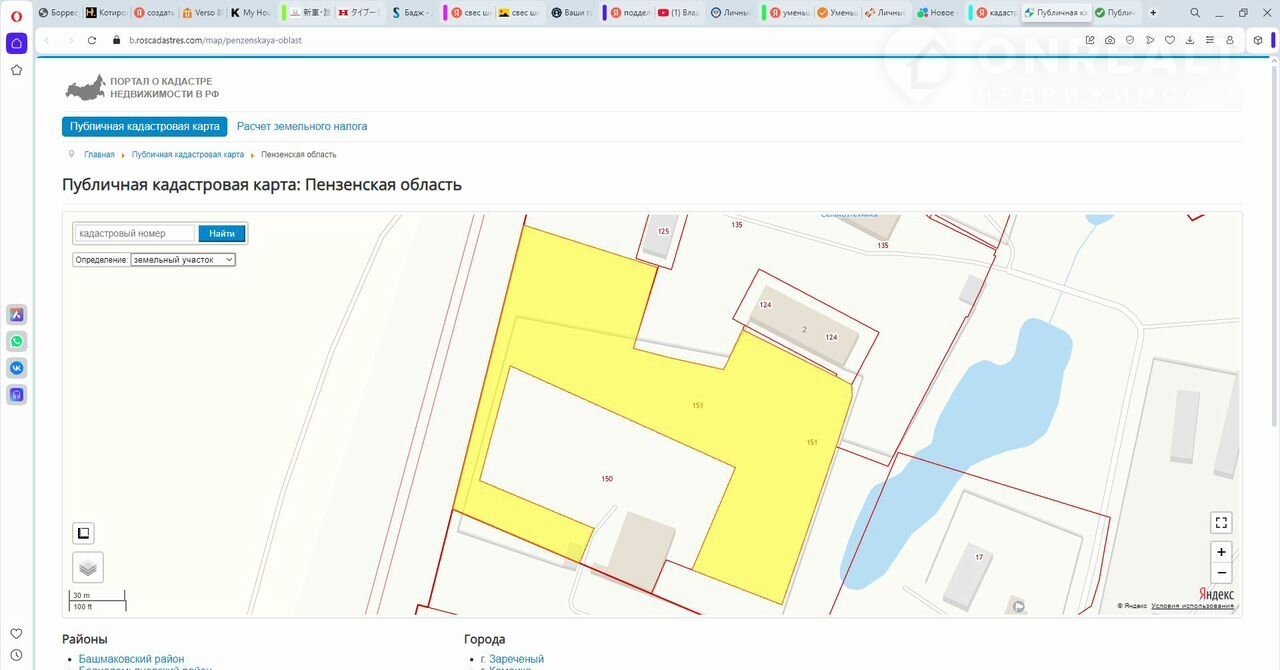
Task: Open WhatsApp in the Opera sidebar
Action: pyautogui.click(x=16, y=341)
